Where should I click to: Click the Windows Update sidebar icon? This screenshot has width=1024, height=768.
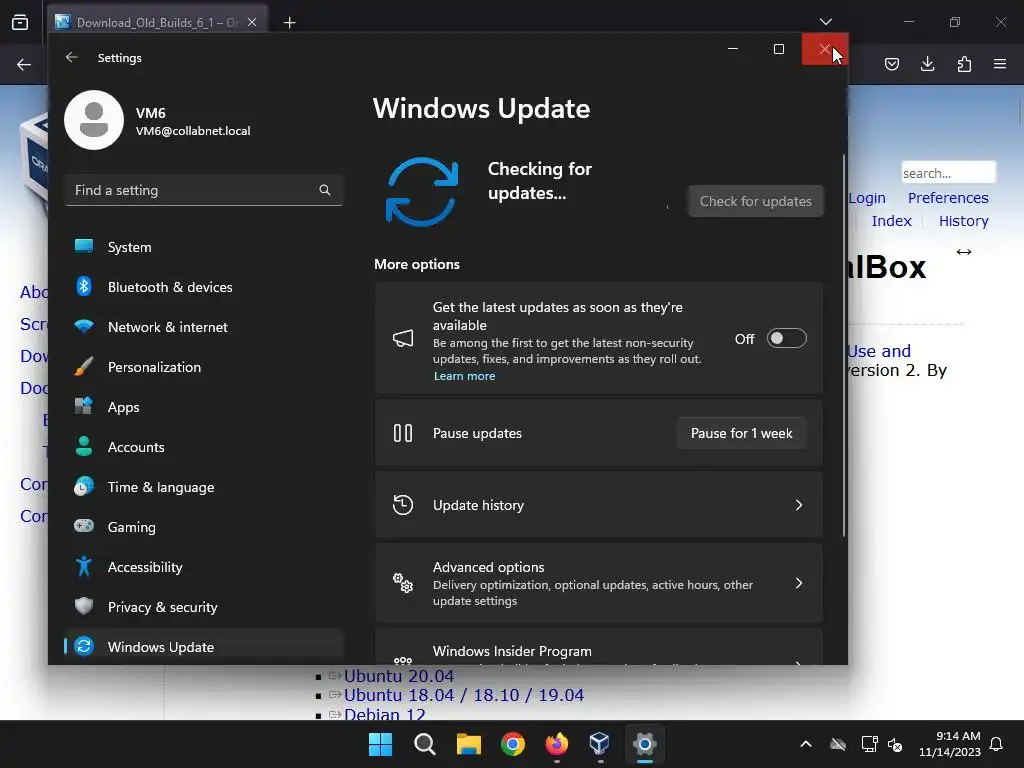pos(84,647)
